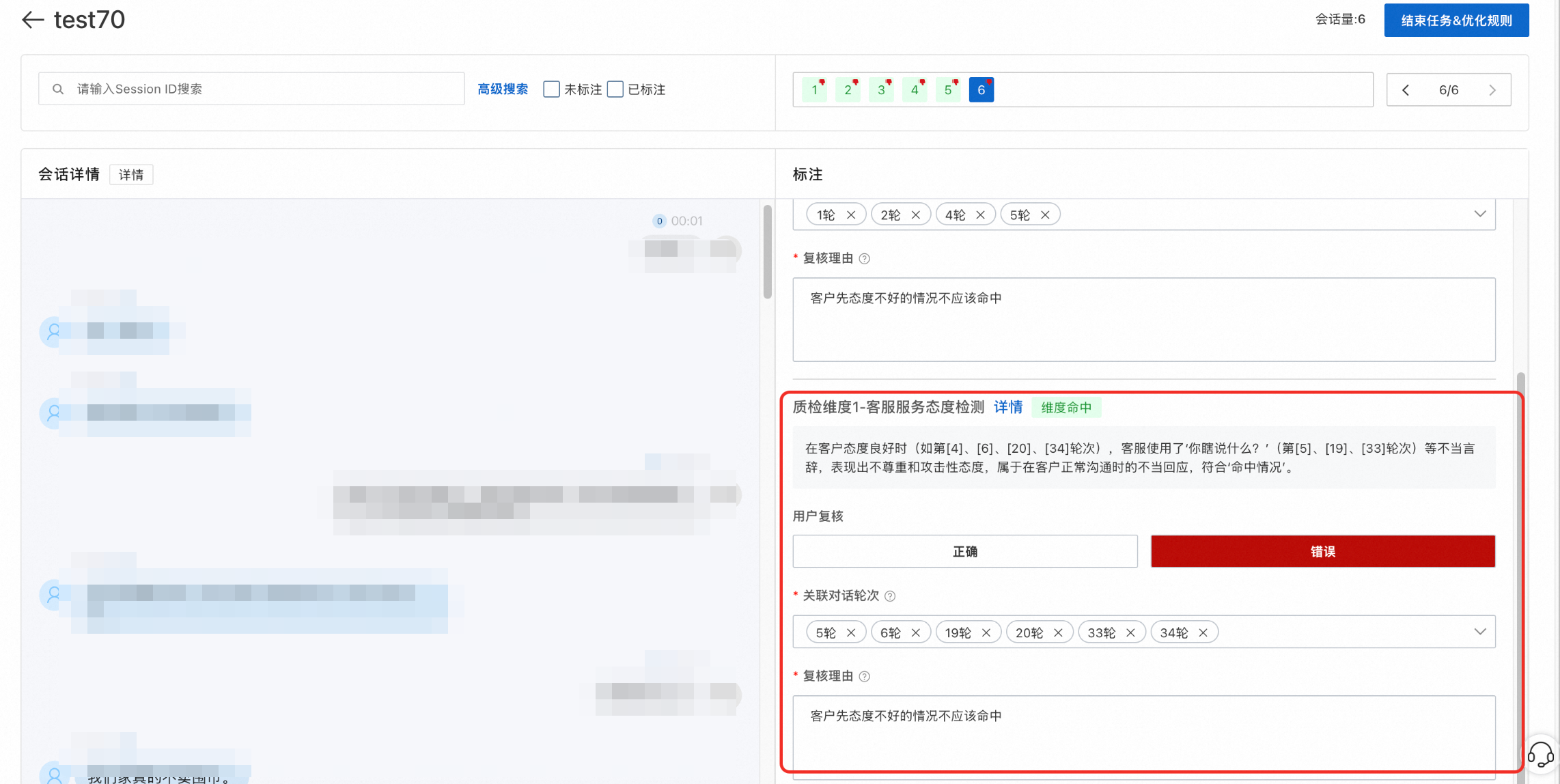Mark review as 错误
1560x784 pixels.
1322,551
